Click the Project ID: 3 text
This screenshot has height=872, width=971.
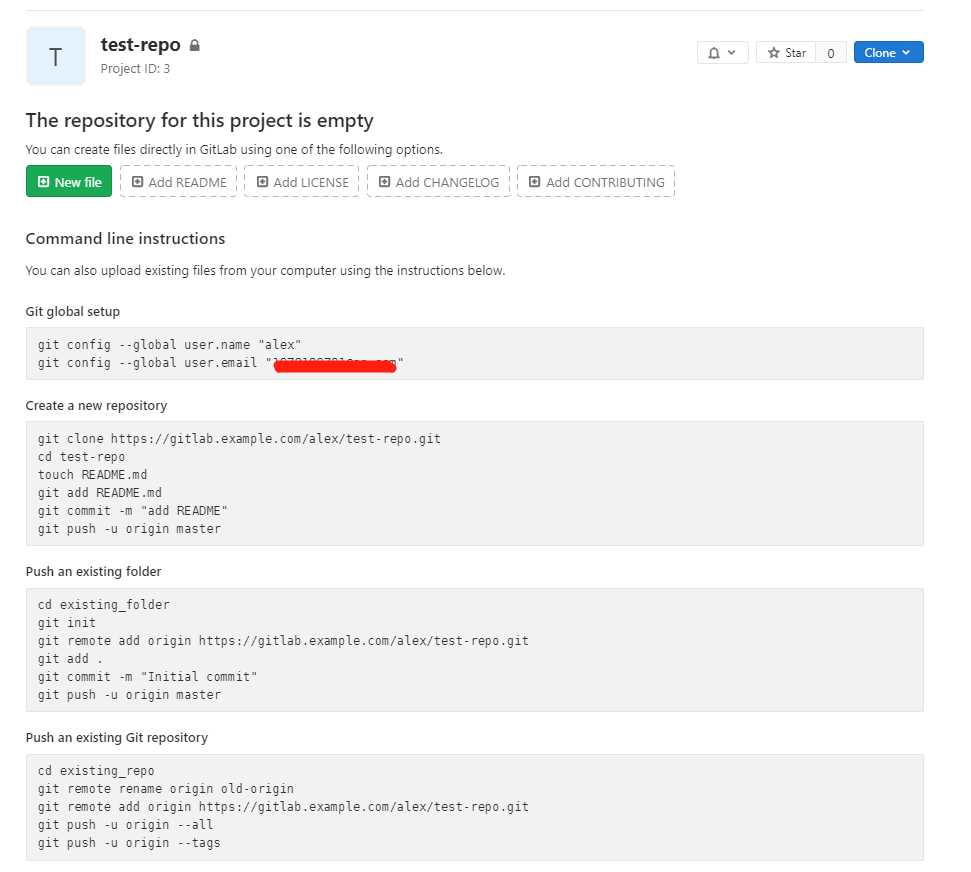click(135, 69)
